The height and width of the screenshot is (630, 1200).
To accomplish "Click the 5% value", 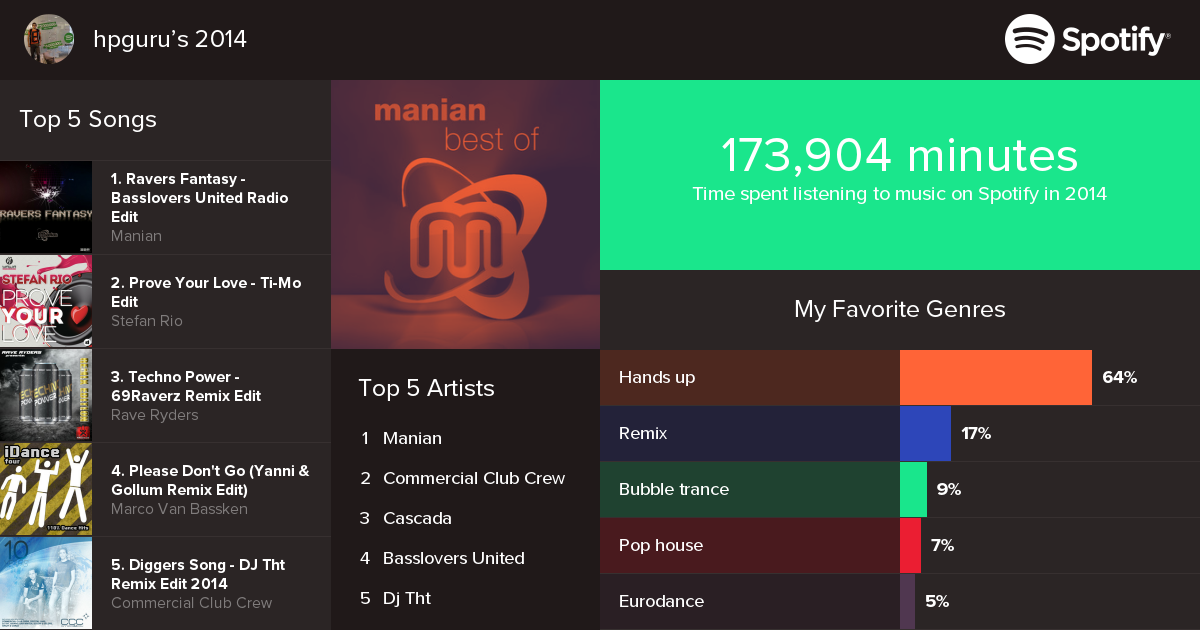I will click(x=937, y=602).
